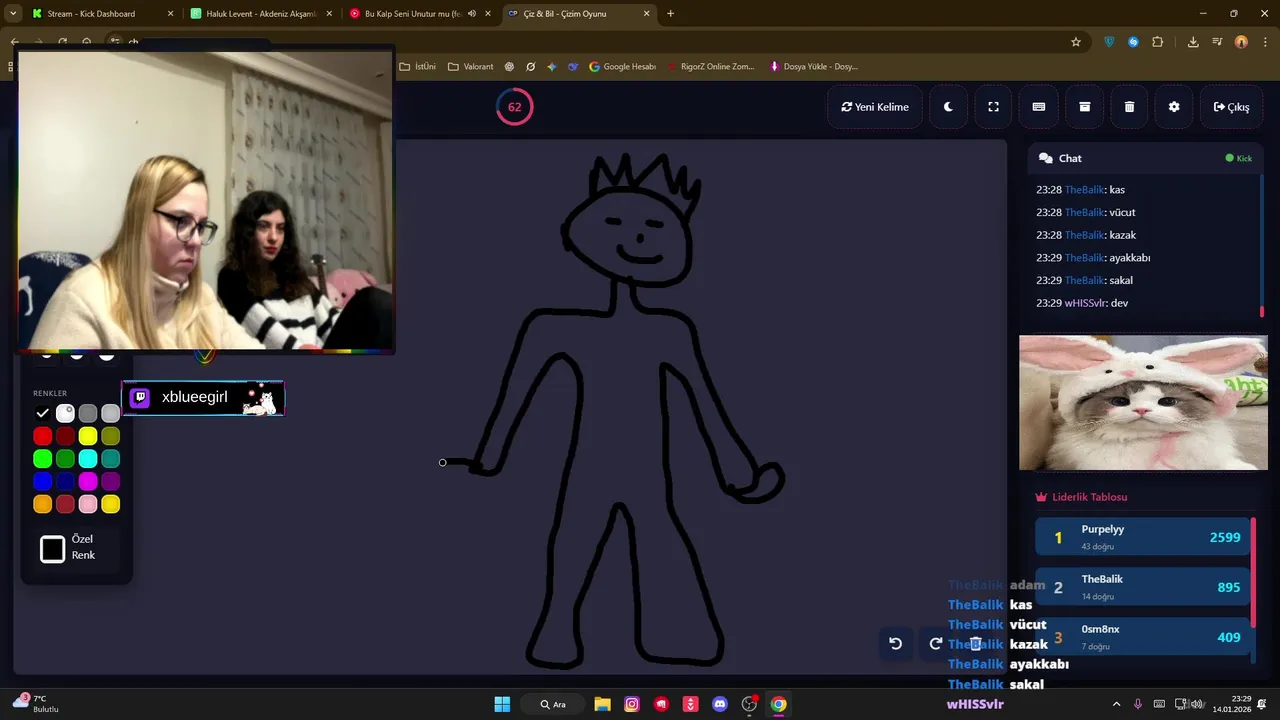
Task: Click the taskbar Ara search box
Action: [x=553, y=704]
